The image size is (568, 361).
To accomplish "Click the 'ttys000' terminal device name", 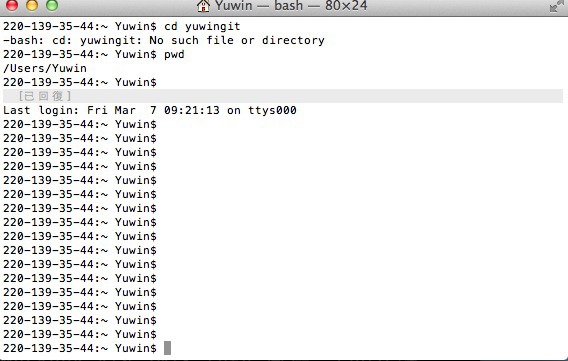I will pyautogui.click(x=272, y=110).
